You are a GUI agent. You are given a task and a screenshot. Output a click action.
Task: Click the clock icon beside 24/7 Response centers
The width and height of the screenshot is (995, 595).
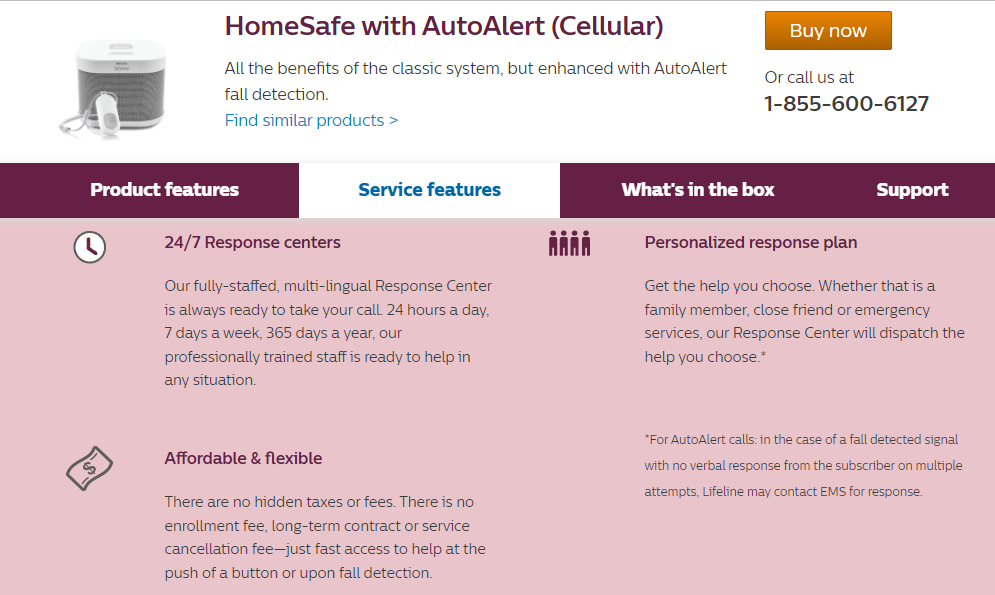89,247
